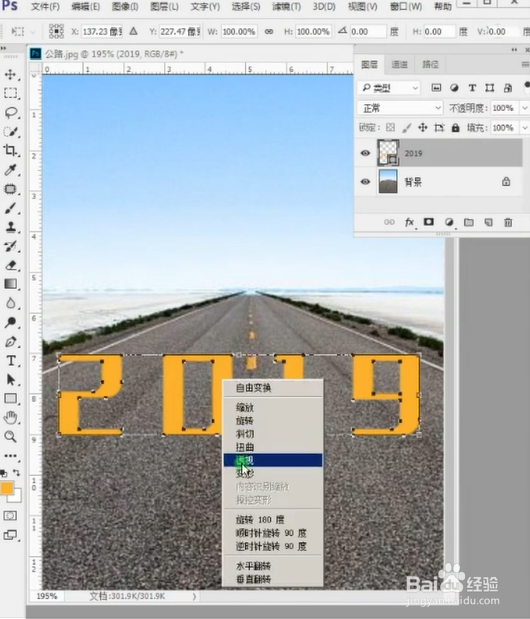Open the 不透明度 opacity dropdown arrow

click(524, 108)
